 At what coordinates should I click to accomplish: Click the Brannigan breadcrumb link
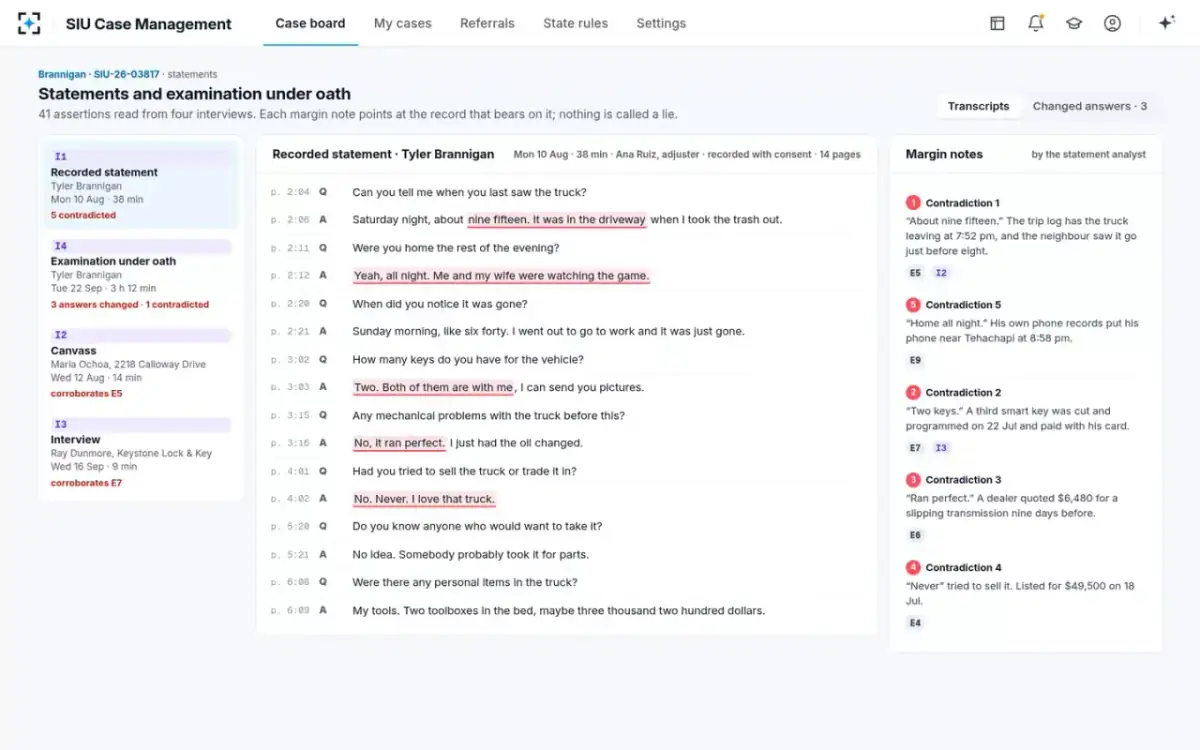pyautogui.click(x=62, y=74)
